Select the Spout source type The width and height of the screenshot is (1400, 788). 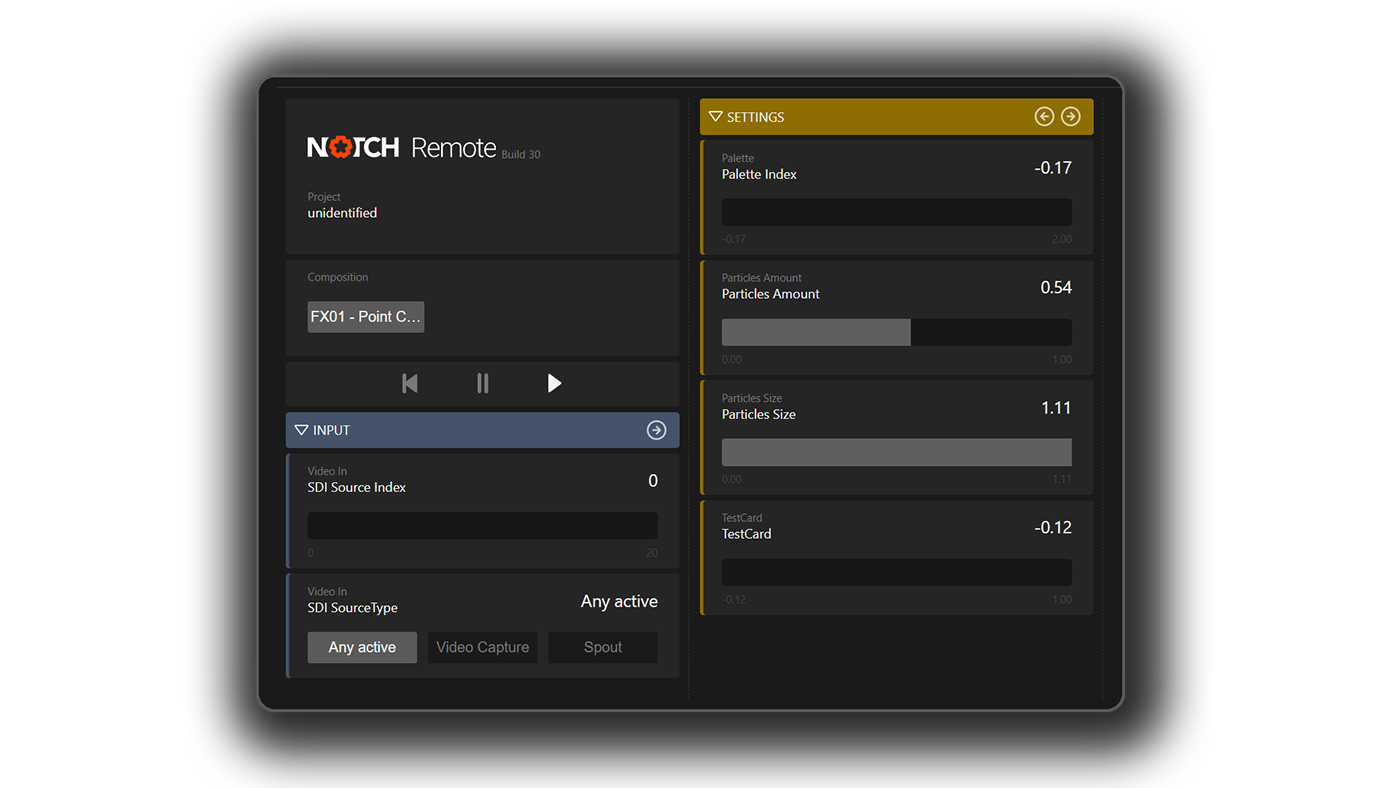pos(603,647)
